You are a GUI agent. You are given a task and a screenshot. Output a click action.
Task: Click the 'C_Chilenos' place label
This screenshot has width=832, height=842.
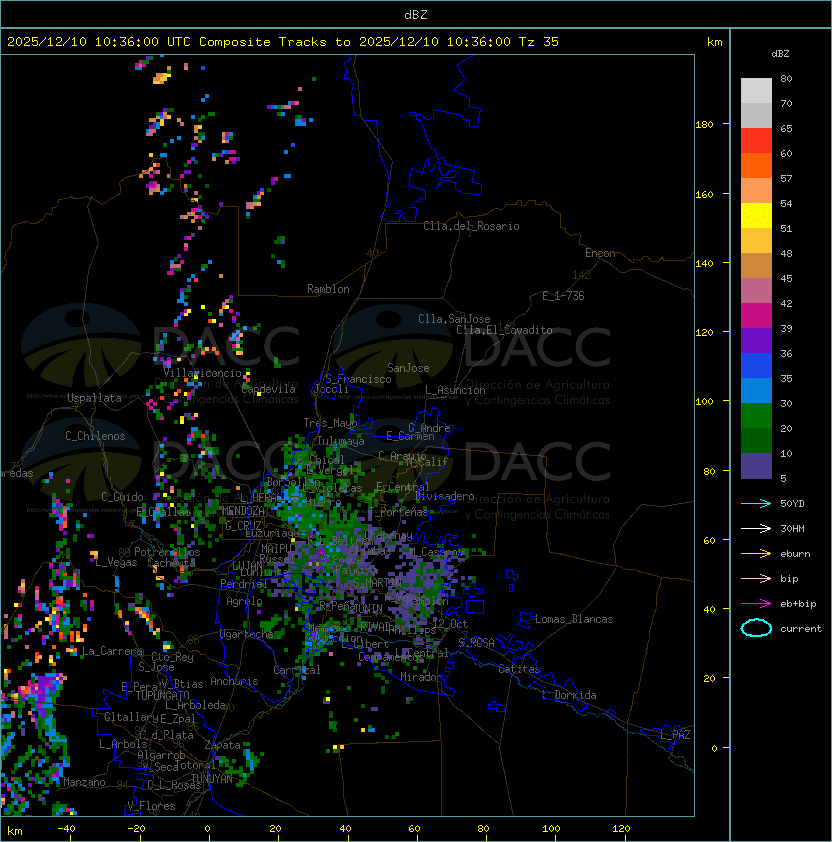click(95, 436)
